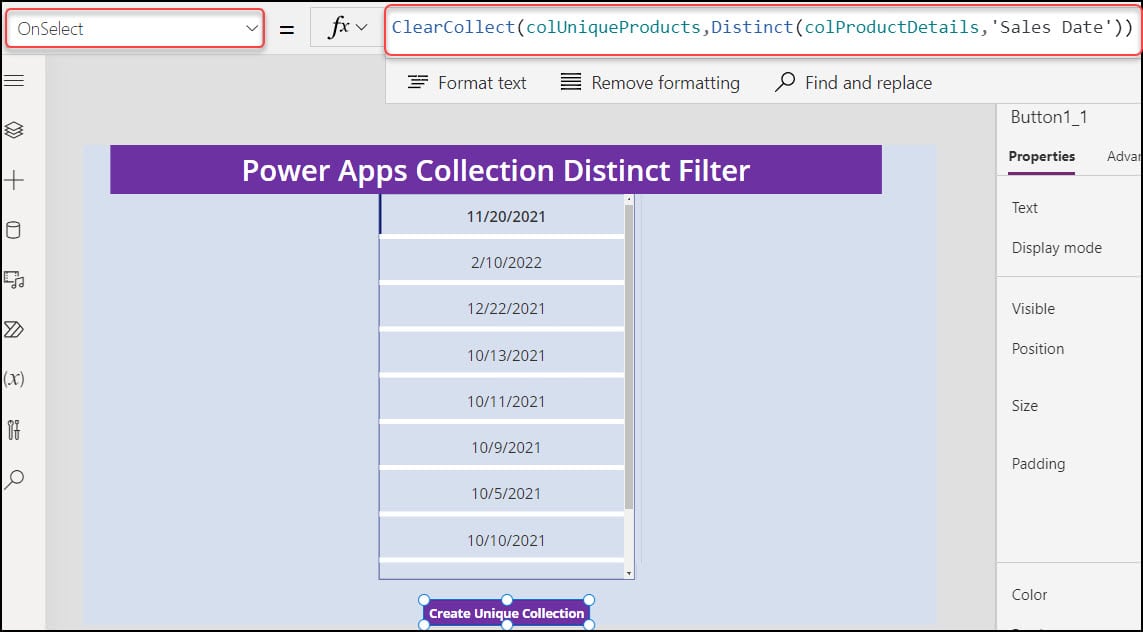Switch to the Advanced tab

click(x=1124, y=156)
